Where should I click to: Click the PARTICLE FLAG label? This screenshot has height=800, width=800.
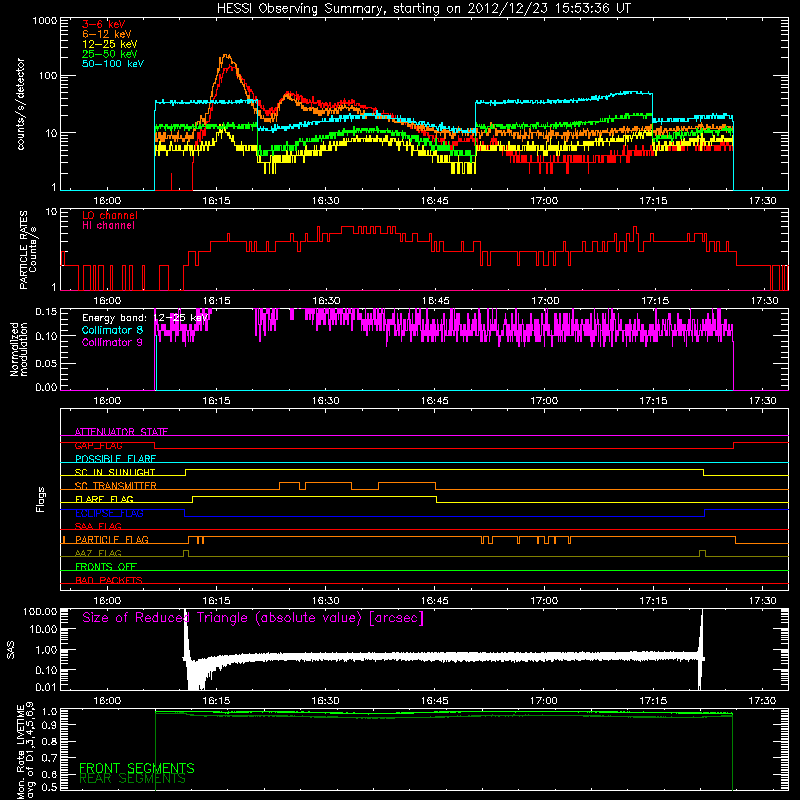pyautogui.click(x=112, y=539)
